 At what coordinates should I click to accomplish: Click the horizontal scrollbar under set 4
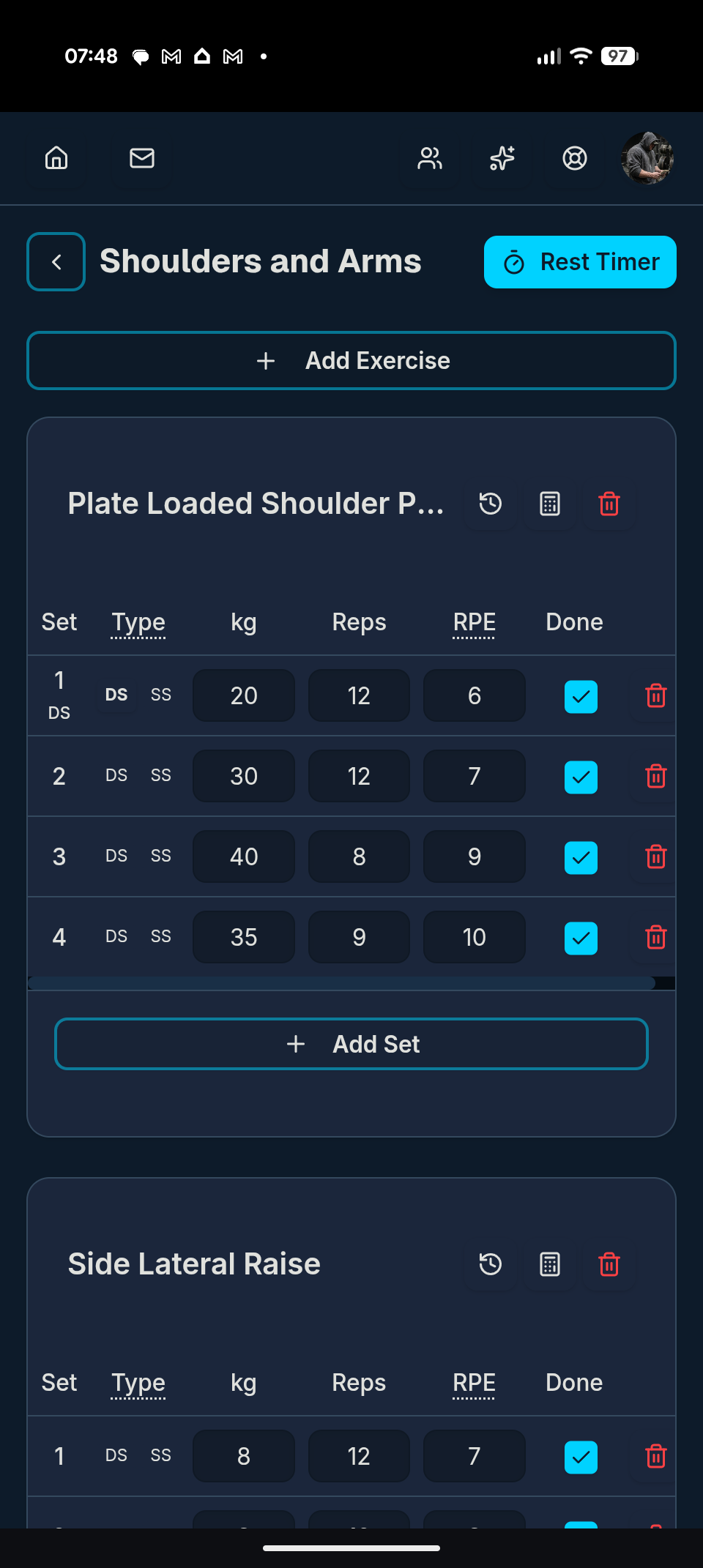point(341,983)
